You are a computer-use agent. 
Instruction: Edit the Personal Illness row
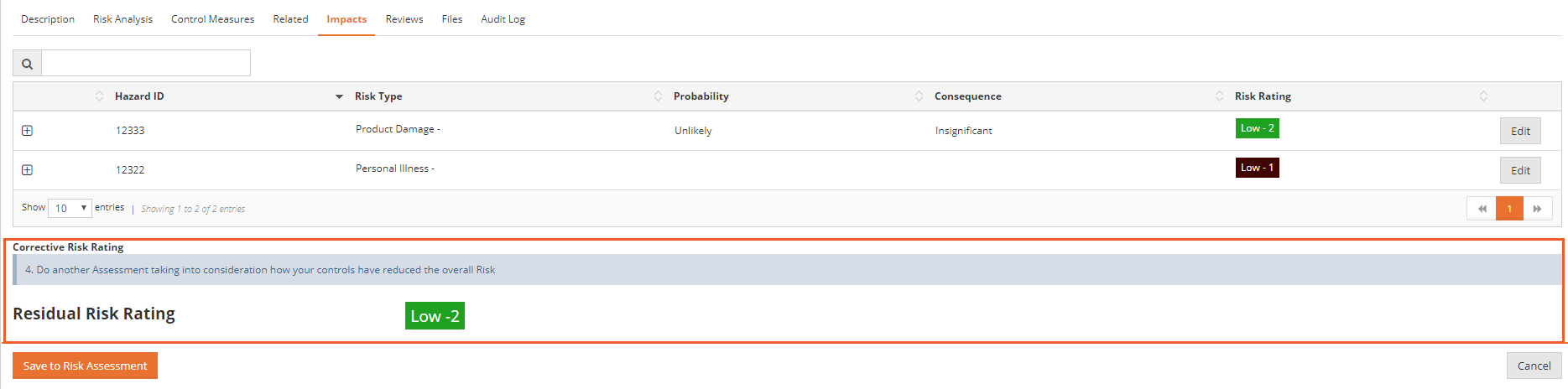[1520, 170]
